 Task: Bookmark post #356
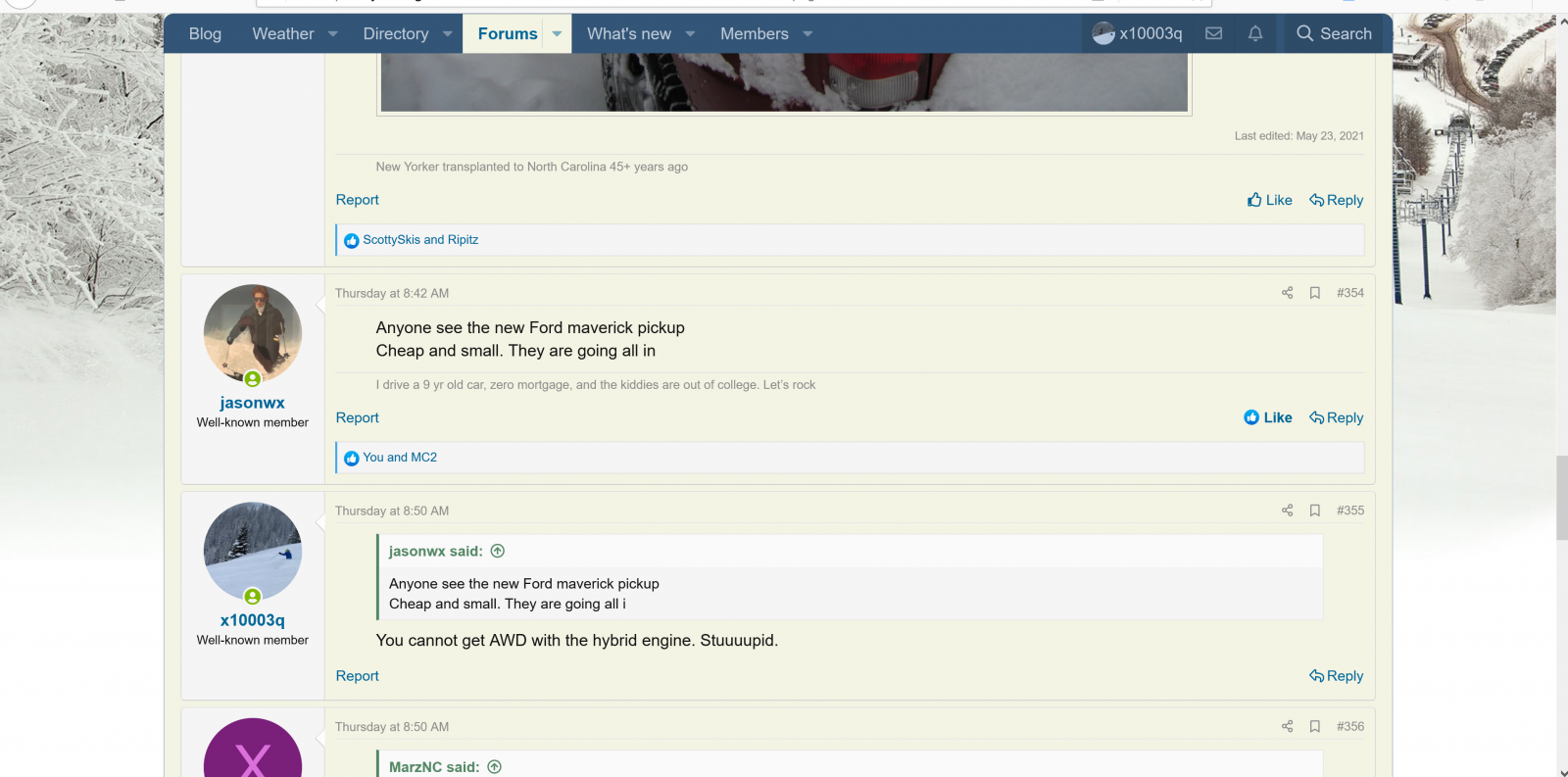click(1315, 727)
